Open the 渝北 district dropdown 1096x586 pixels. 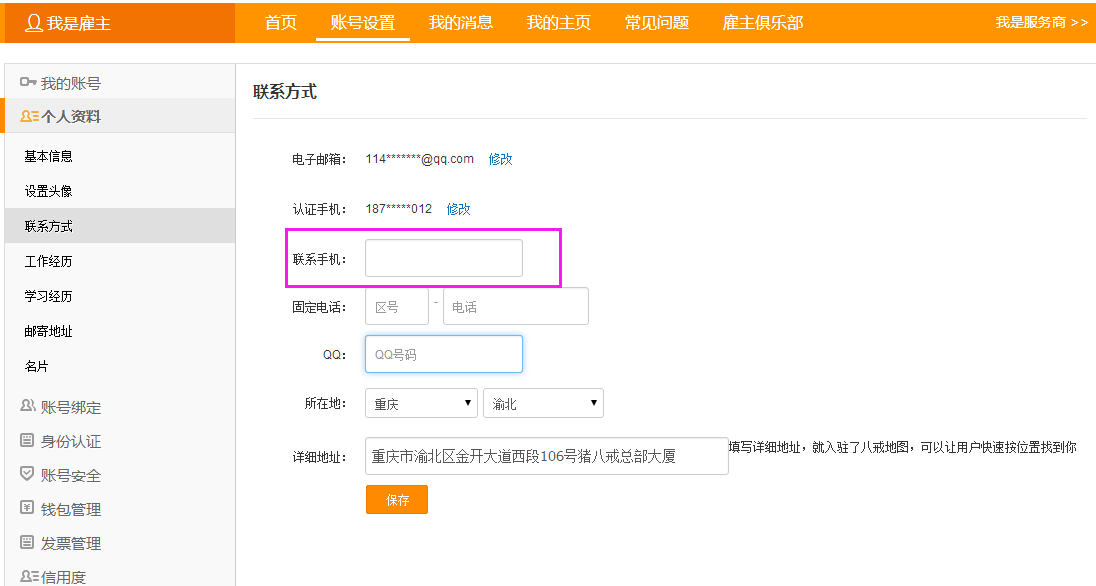point(543,403)
